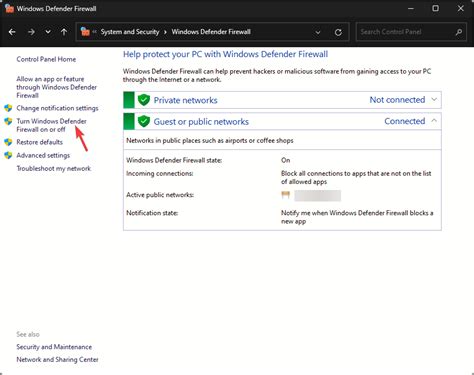Open Security and Maintenance link
This screenshot has width=474, height=375.
(54, 347)
